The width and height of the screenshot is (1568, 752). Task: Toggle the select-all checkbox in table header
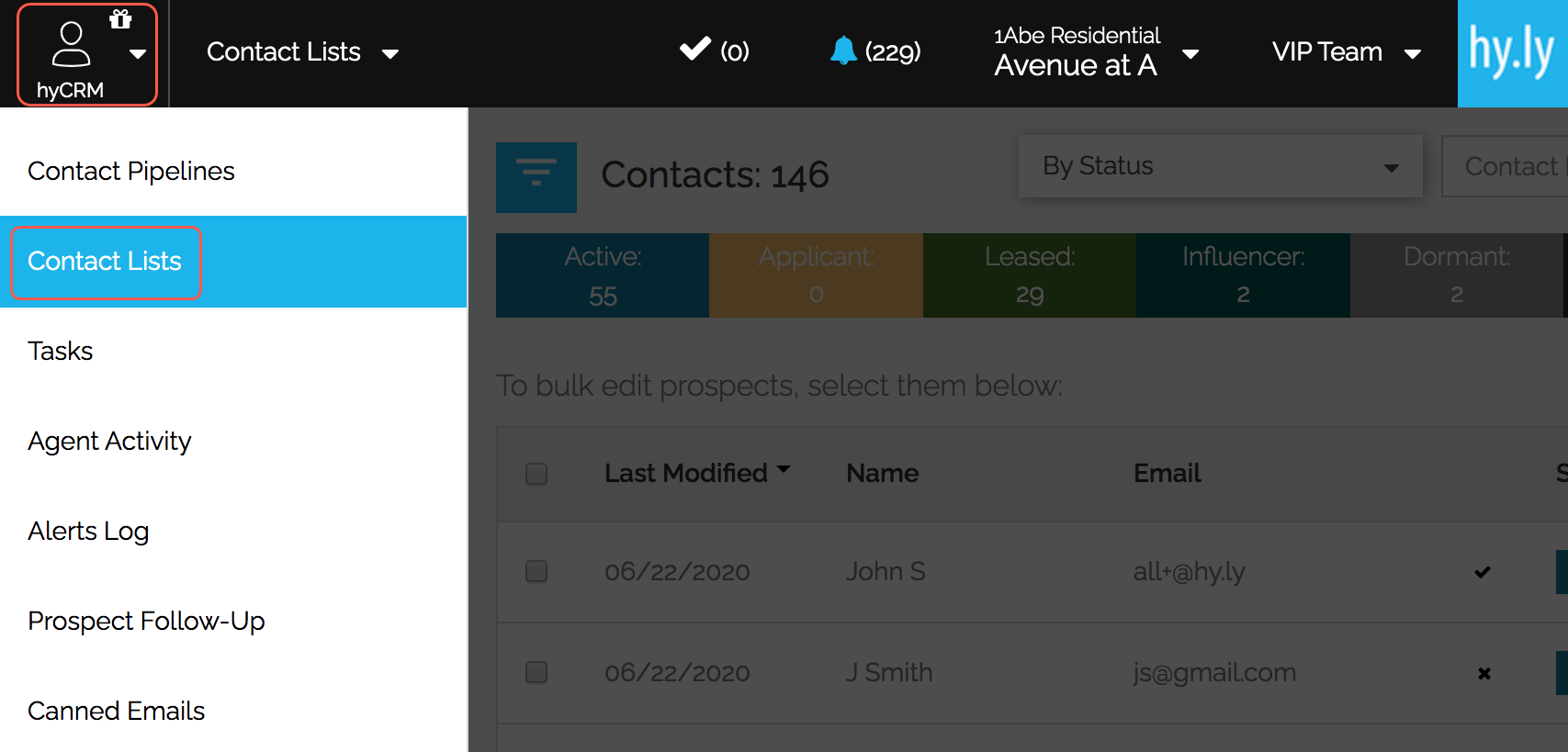point(536,474)
